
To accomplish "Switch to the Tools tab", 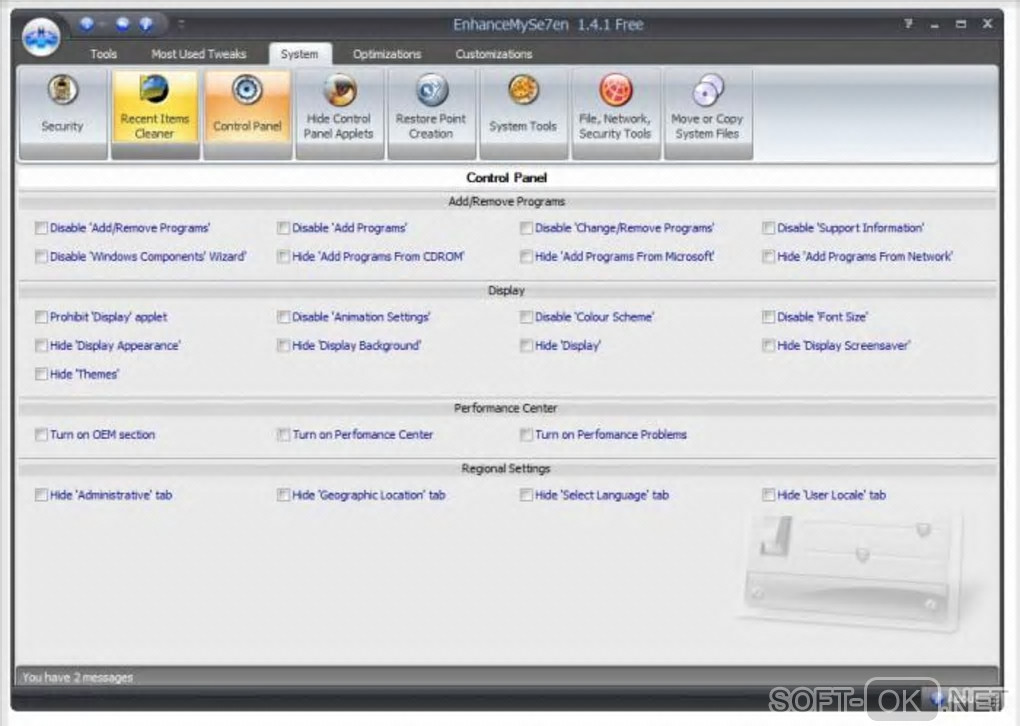I will coord(103,54).
